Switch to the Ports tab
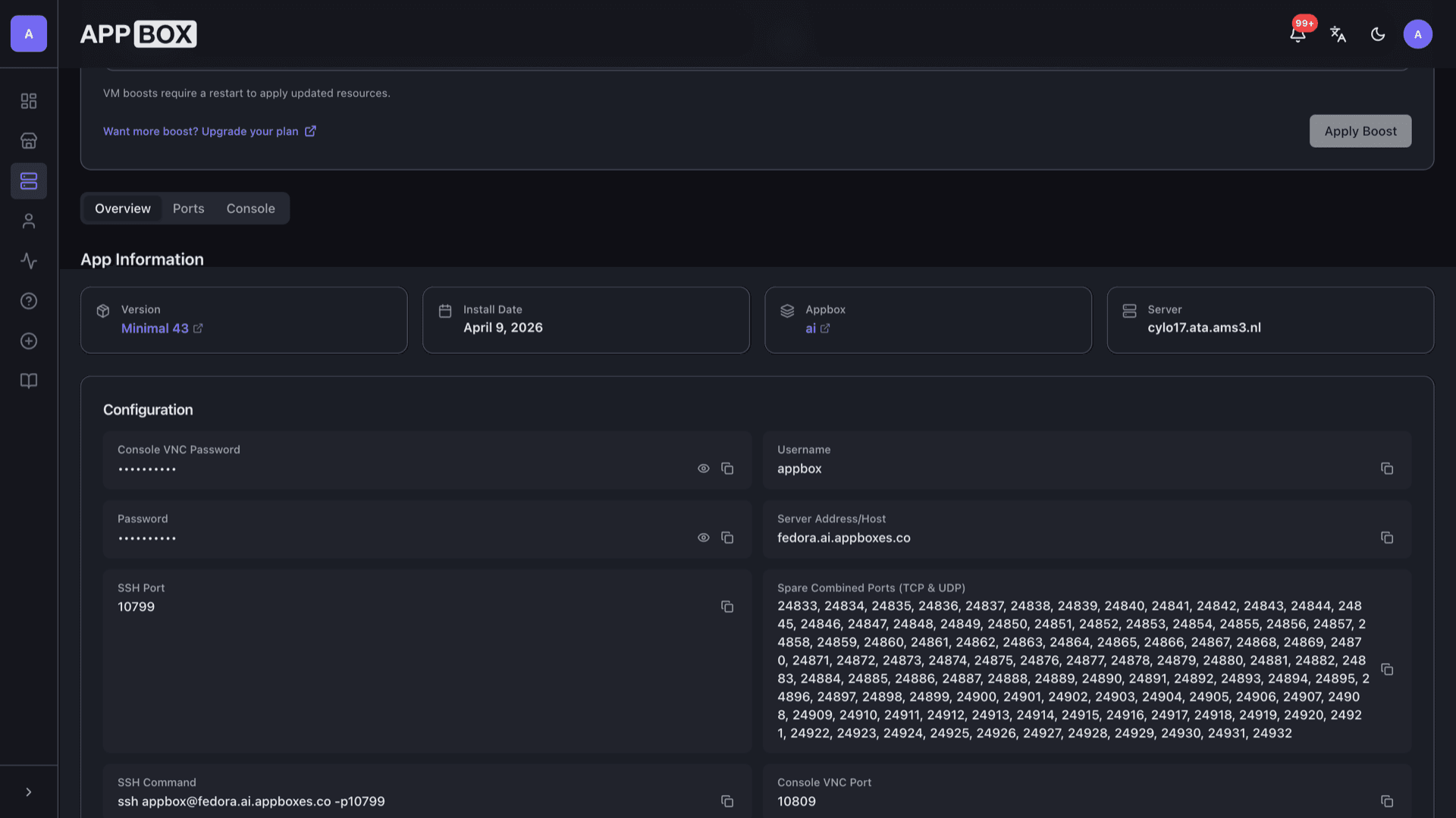Image resolution: width=1456 pixels, height=818 pixels. click(x=188, y=208)
